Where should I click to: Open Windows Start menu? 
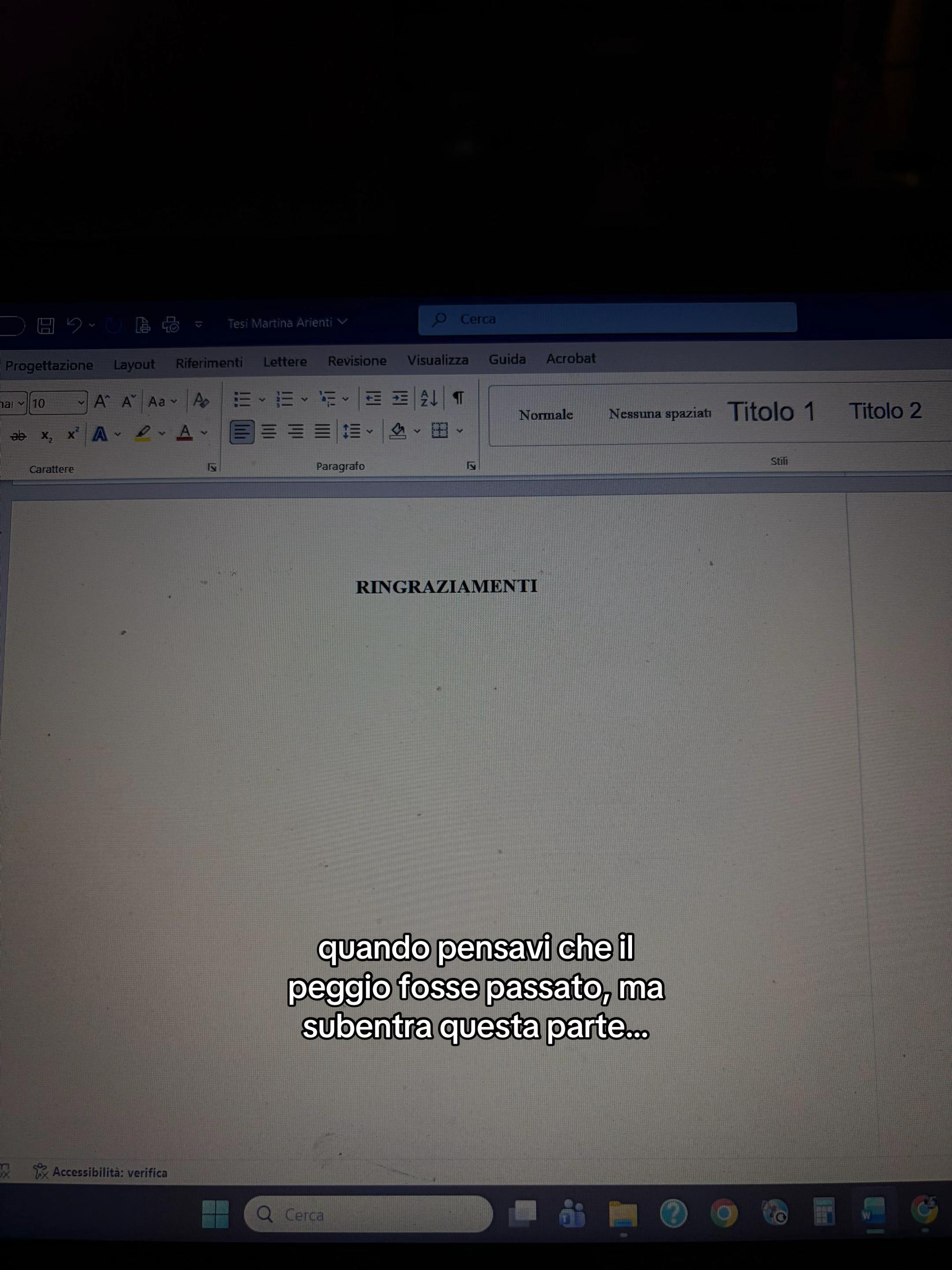216,1214
